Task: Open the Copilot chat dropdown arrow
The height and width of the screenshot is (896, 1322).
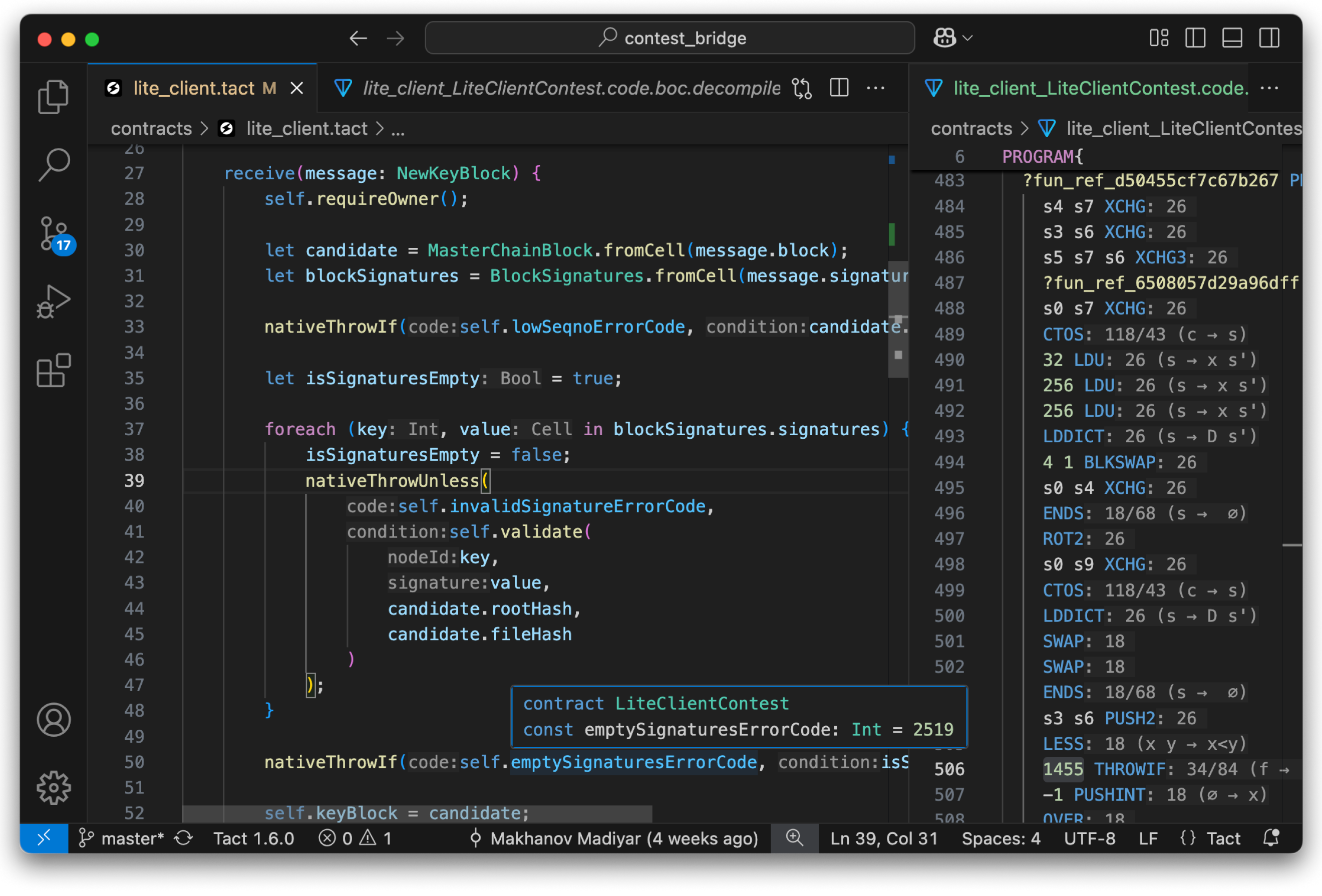Action: coord(967,39)
